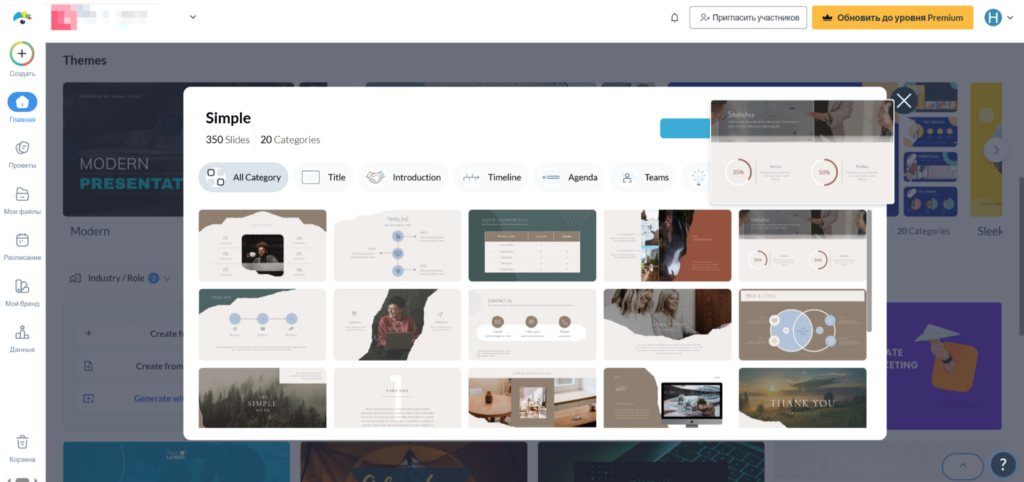The width and height of the screenshot is (1024, 482).
Task: Expand the workspace name dropdown chevron
Action: tap(193, 18)
